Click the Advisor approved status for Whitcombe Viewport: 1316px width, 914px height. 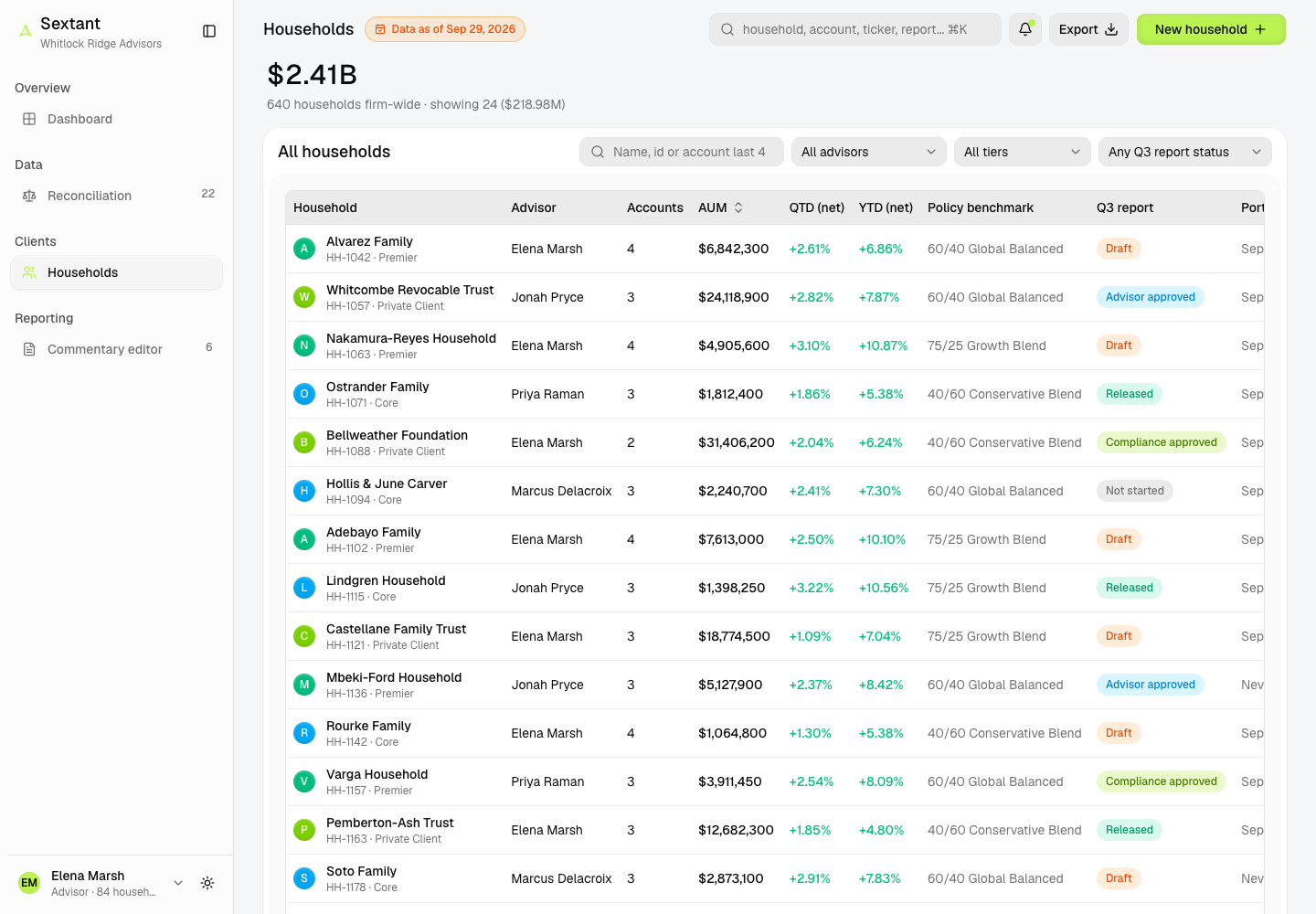click(x=1151, y=297)
